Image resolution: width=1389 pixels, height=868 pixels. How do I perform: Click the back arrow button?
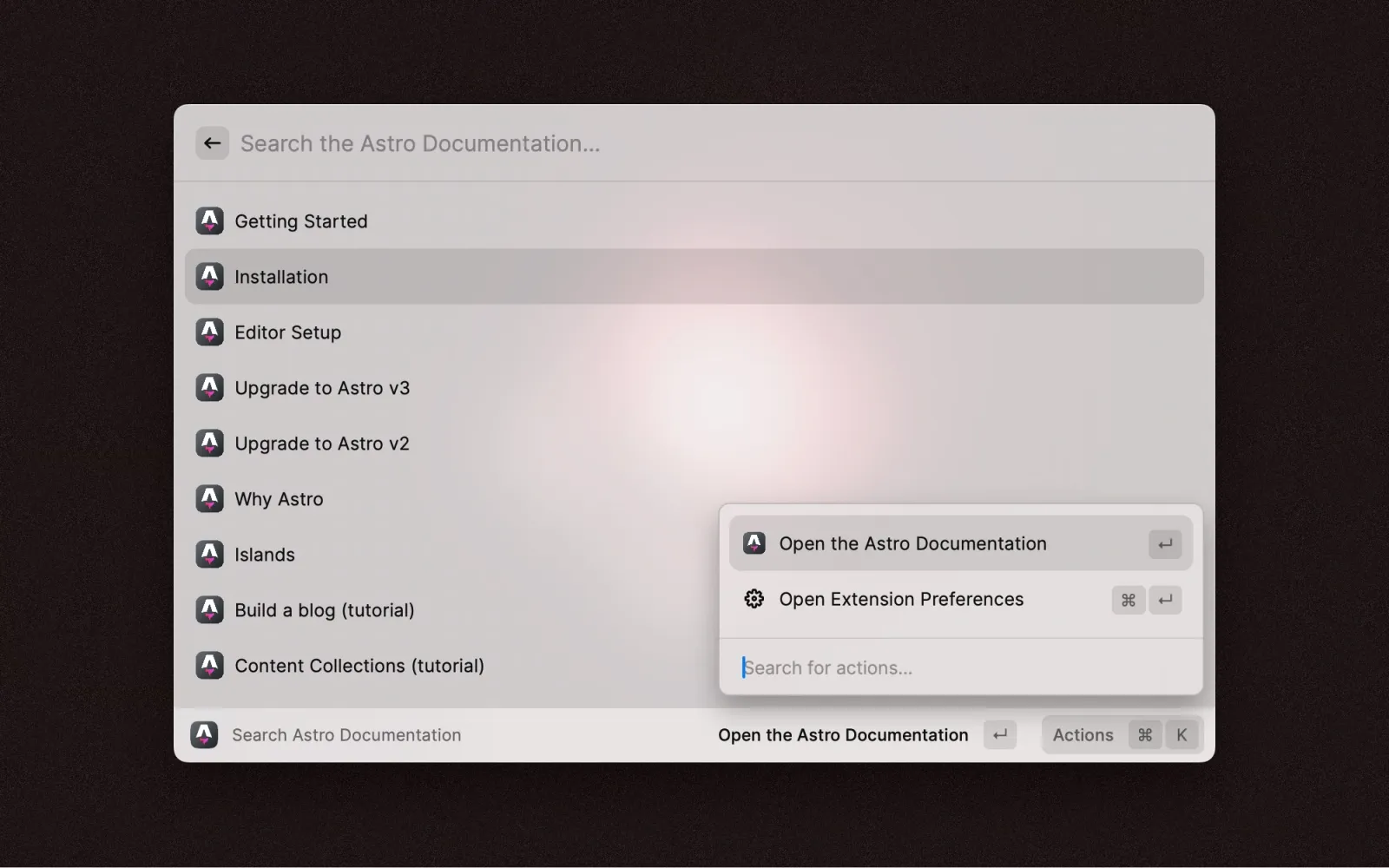(212, 143)
